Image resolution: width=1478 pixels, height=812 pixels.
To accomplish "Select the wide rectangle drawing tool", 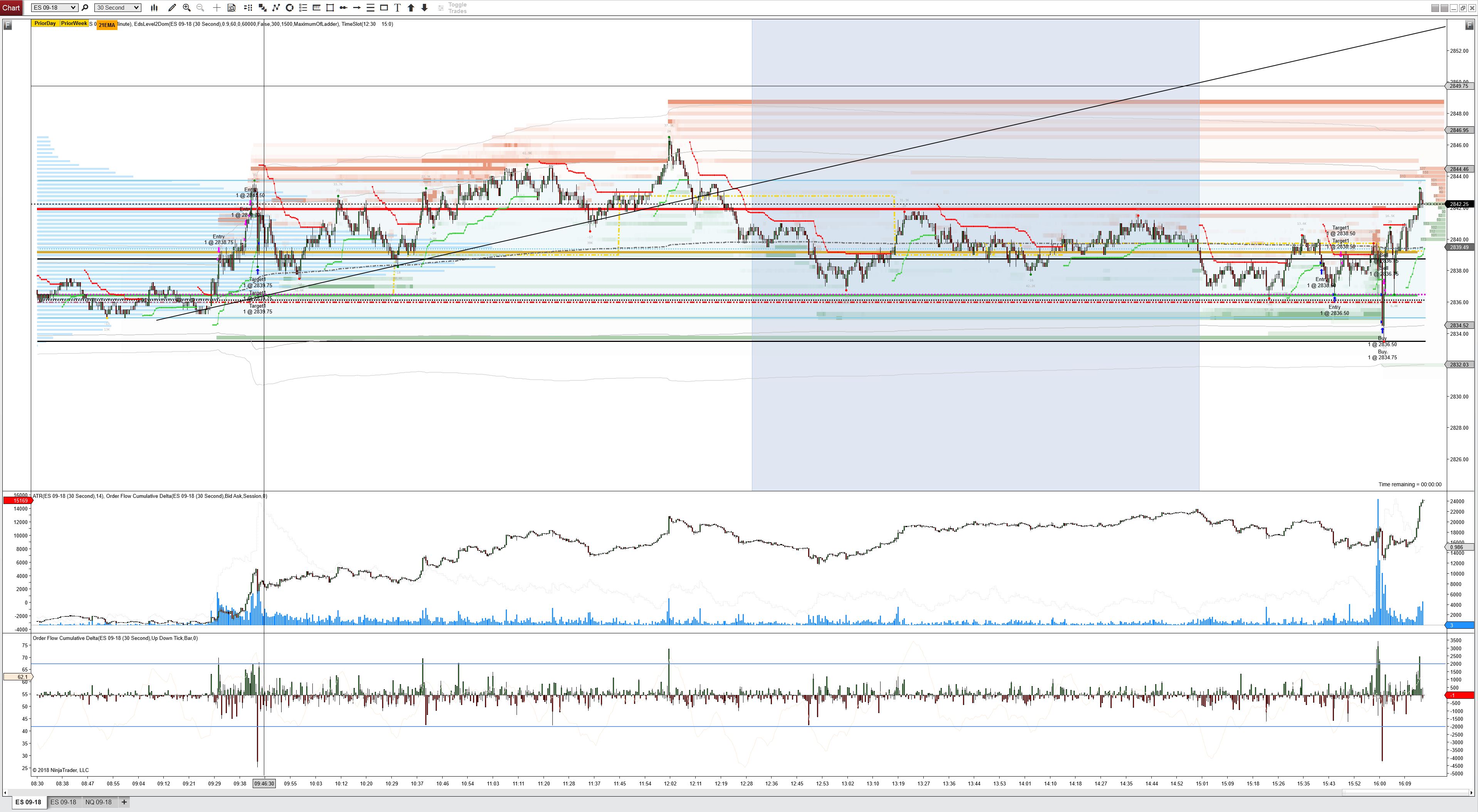I will (x=384, y=7).
